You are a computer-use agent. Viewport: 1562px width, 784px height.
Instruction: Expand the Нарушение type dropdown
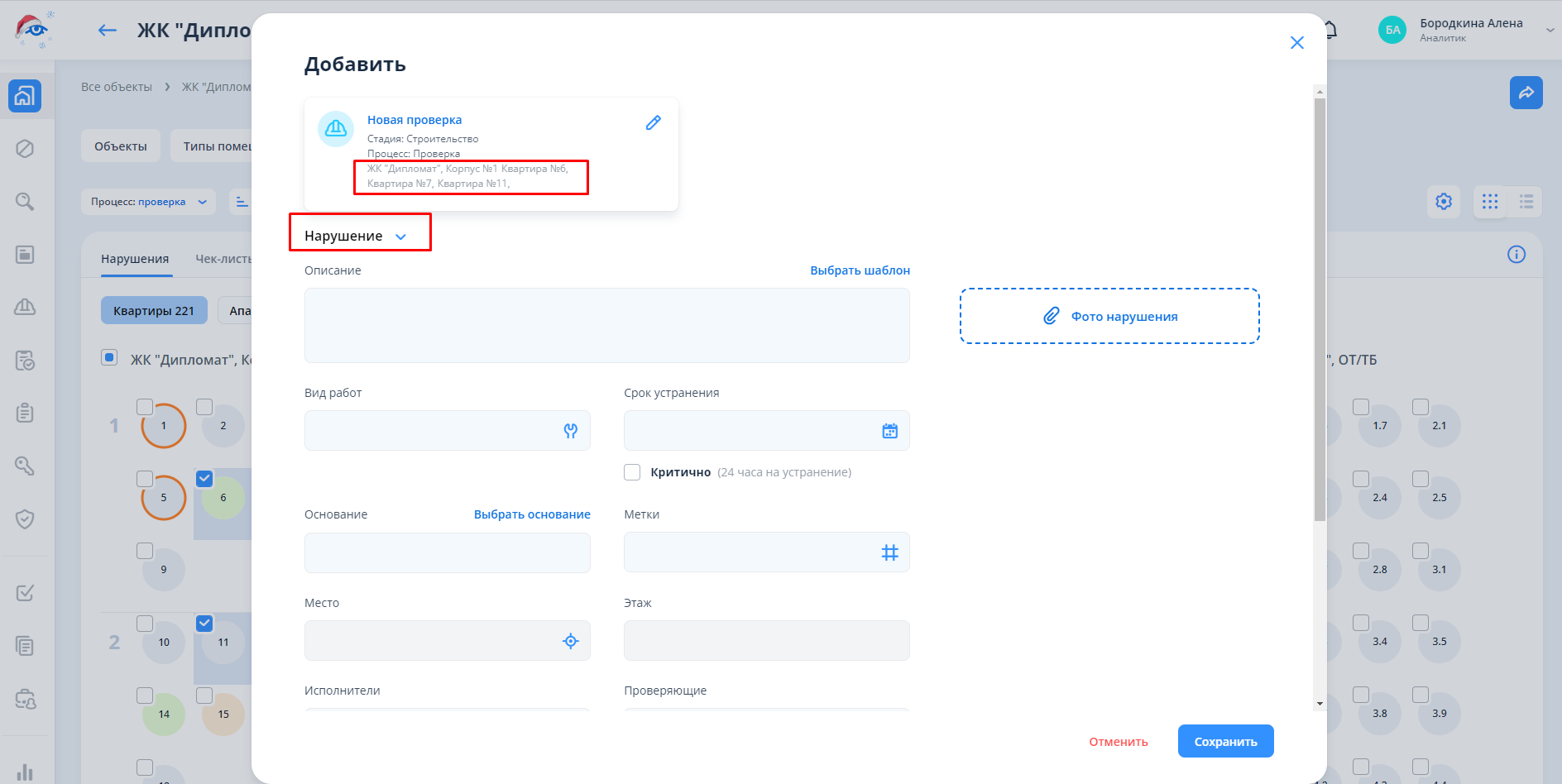click(356, 237)
